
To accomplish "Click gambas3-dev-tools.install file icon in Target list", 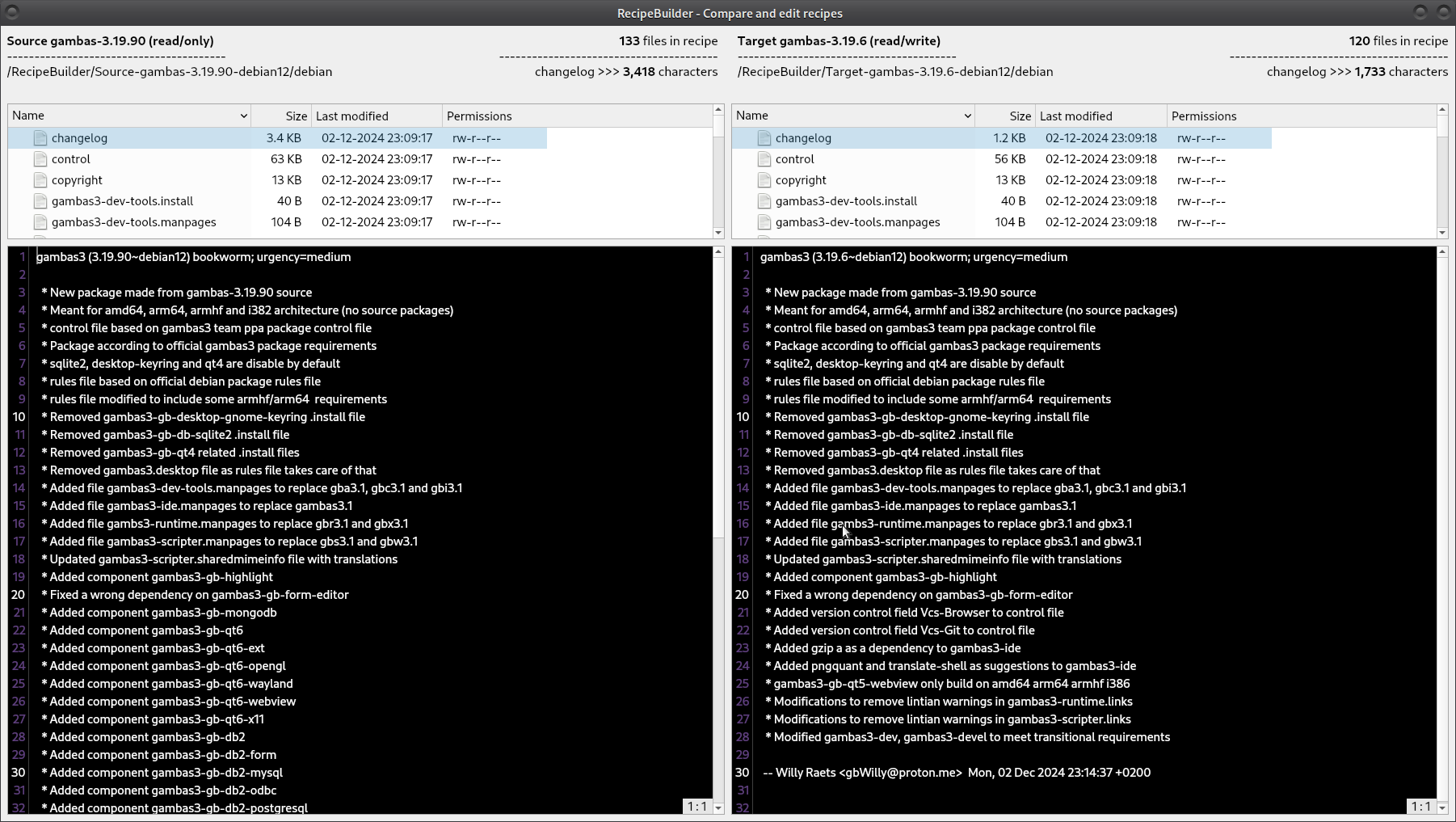I will [764, 201].
